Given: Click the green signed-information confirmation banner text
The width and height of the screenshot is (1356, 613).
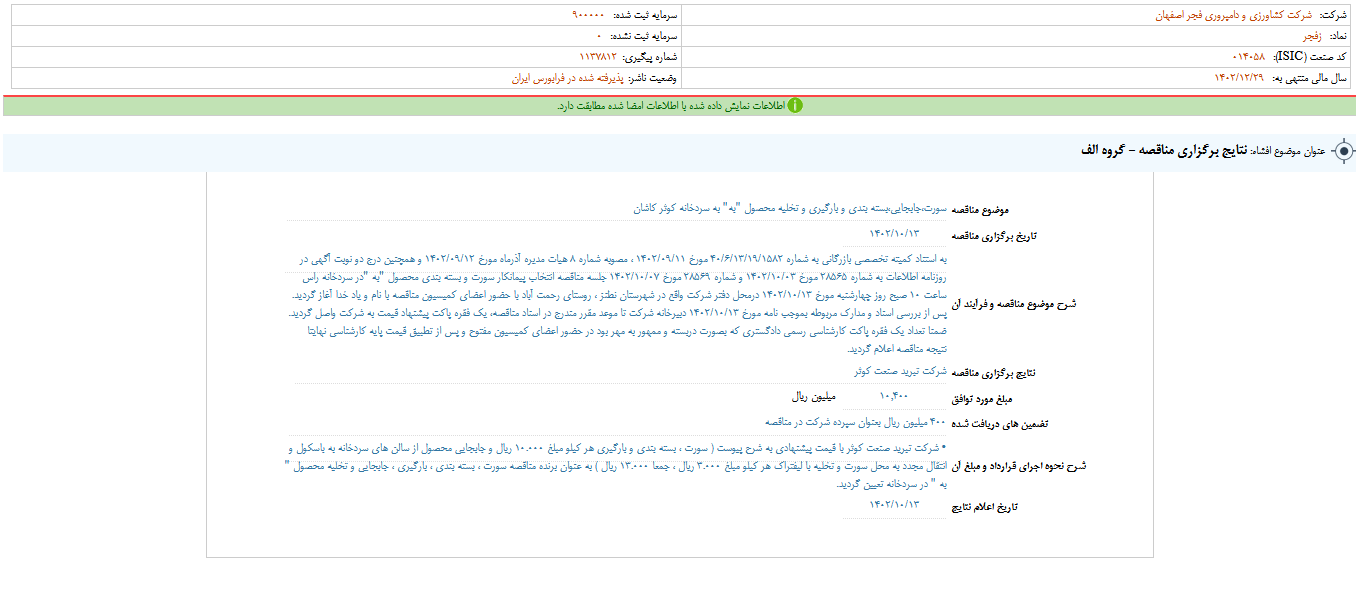Looking at the screenshot, I should coord(670,106).
